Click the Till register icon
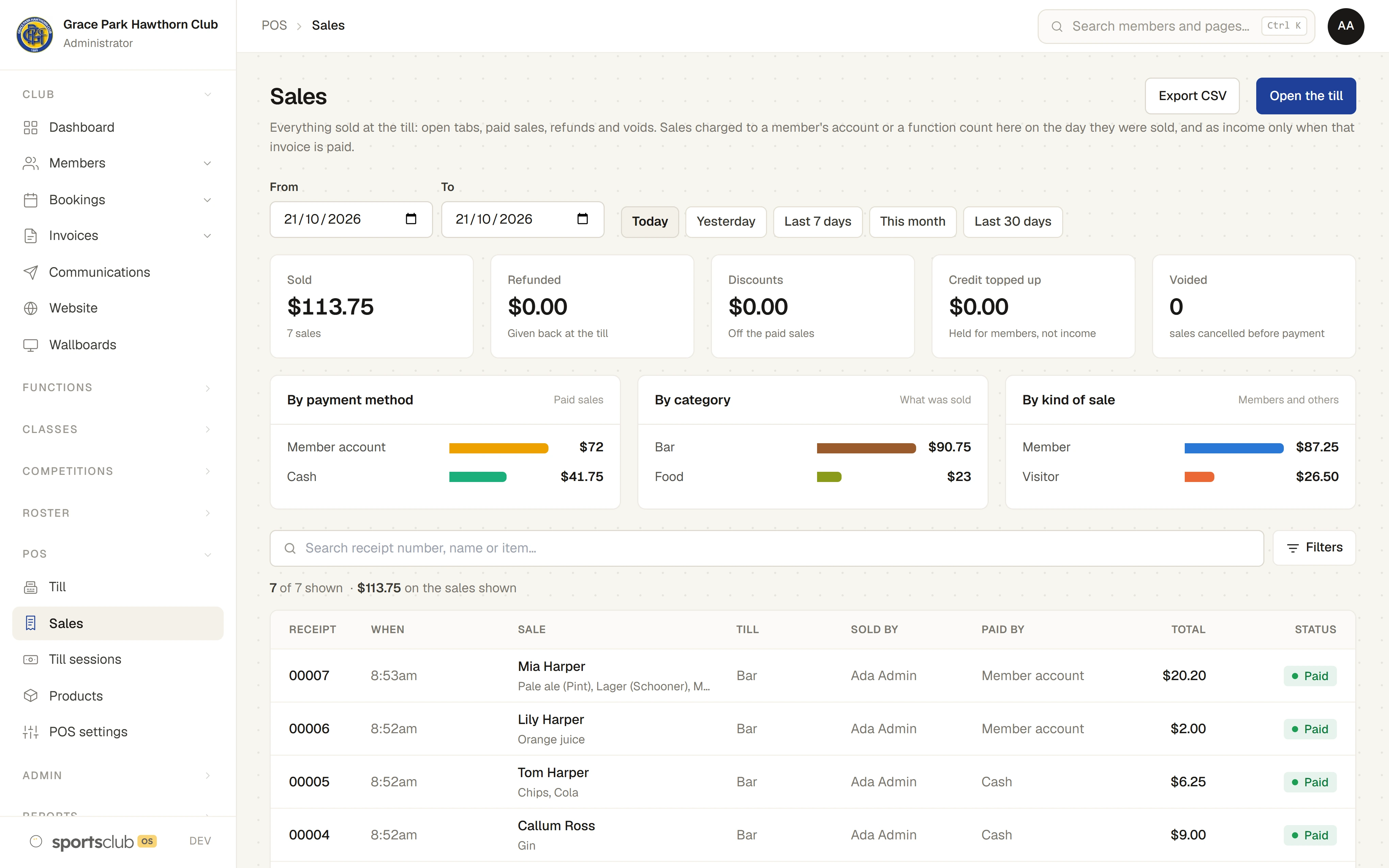Image resolution: width=1389 pixels, height=868 pixels. click(x=30, y=587)
